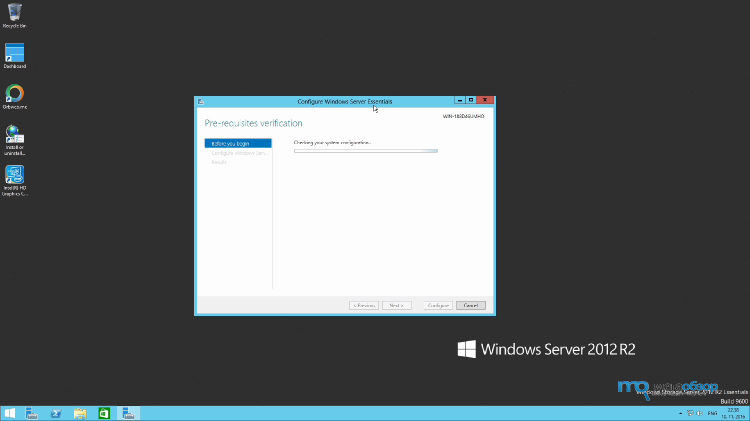Open the Install or uninstall desktop shortcut
750x421 pixels.
click(14, 140)
